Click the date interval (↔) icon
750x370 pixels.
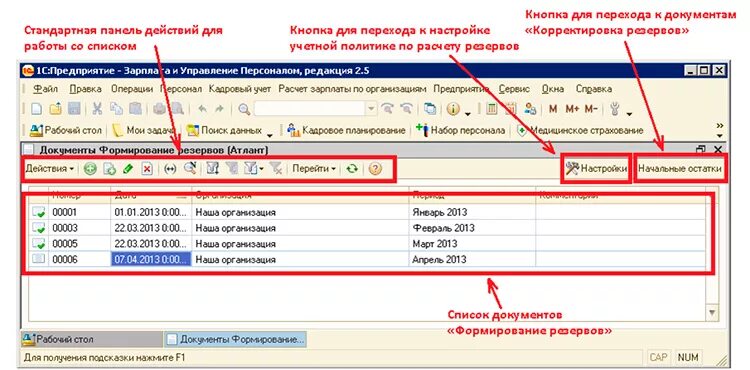tap(170, 169)
